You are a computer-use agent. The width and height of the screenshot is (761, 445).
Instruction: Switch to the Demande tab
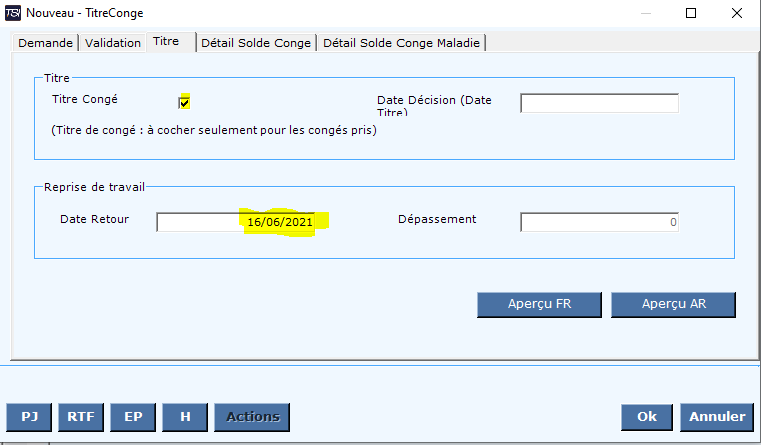coord(45,43)
